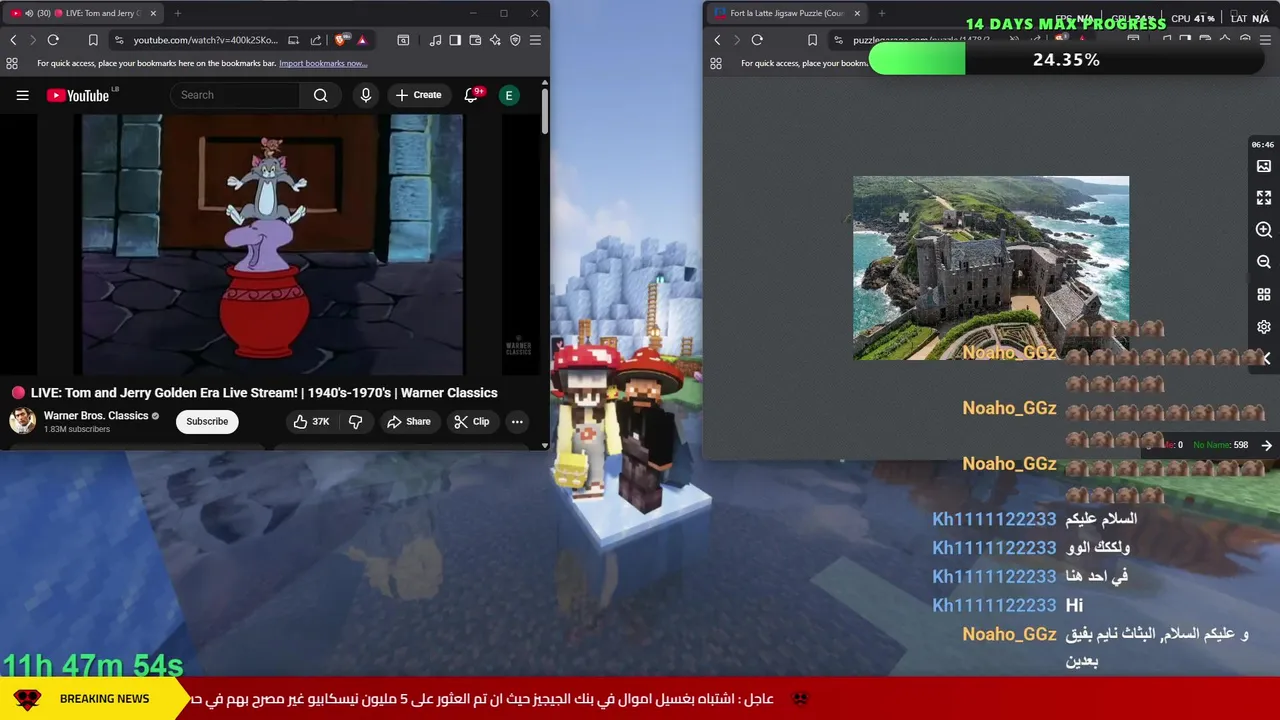Share this page from YouTube address bar
The width and height of the screenshot is (1280, 720).
click(x=316, y=40)
